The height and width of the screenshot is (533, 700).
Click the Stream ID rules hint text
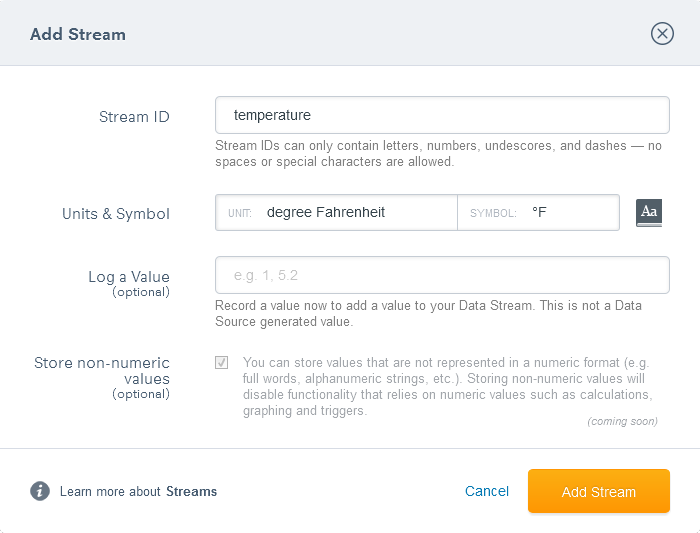coord(438,153)
